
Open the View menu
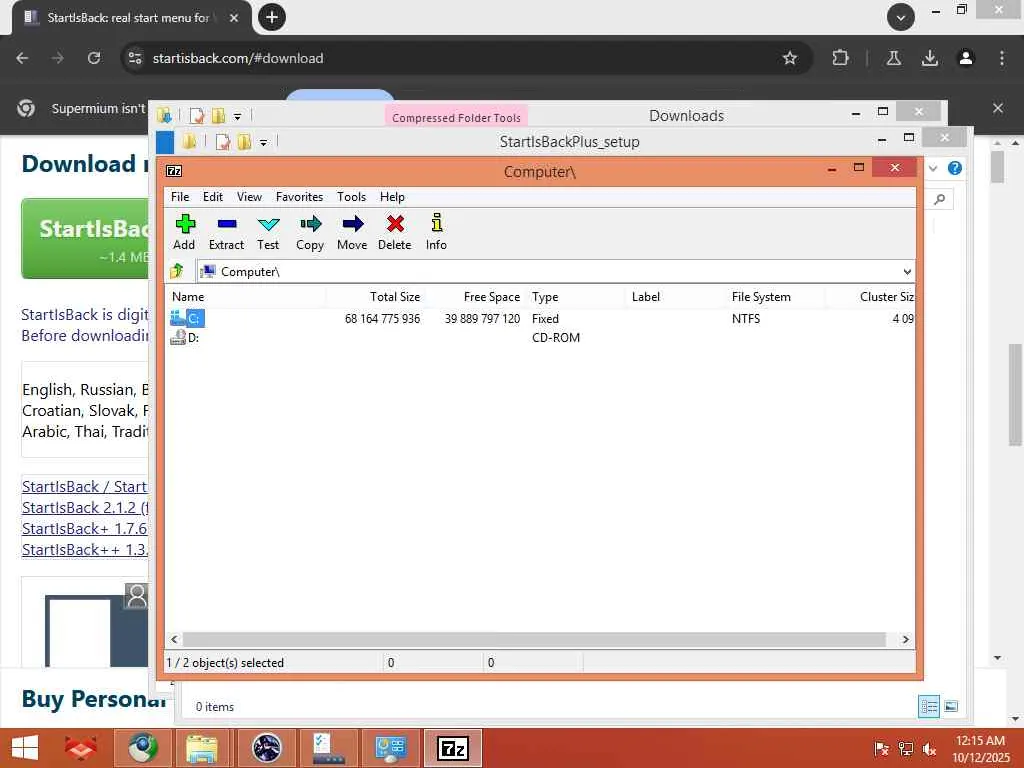coord(249,197)
